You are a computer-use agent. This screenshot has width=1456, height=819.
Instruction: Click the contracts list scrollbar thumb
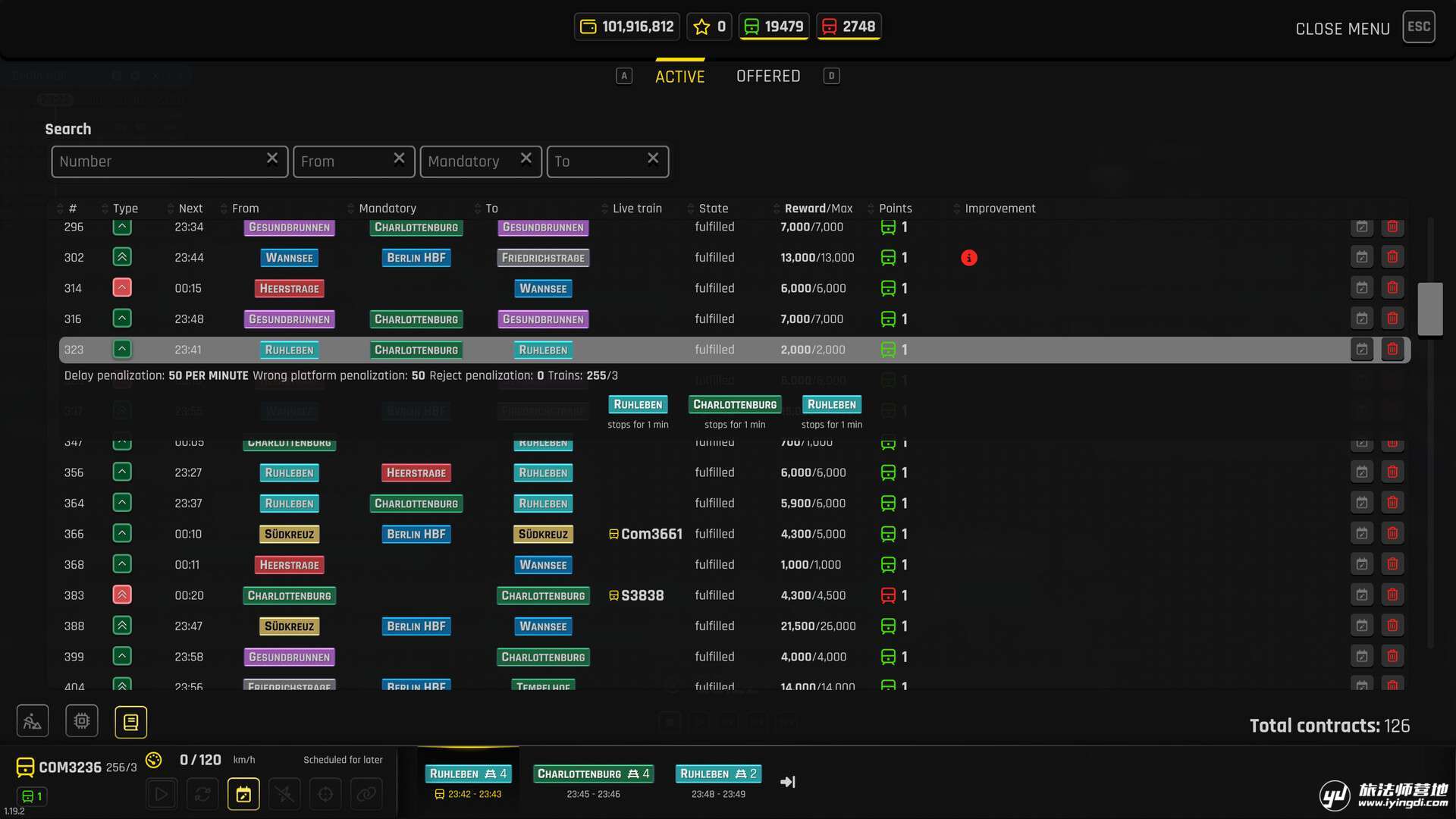pos(1429,309)
